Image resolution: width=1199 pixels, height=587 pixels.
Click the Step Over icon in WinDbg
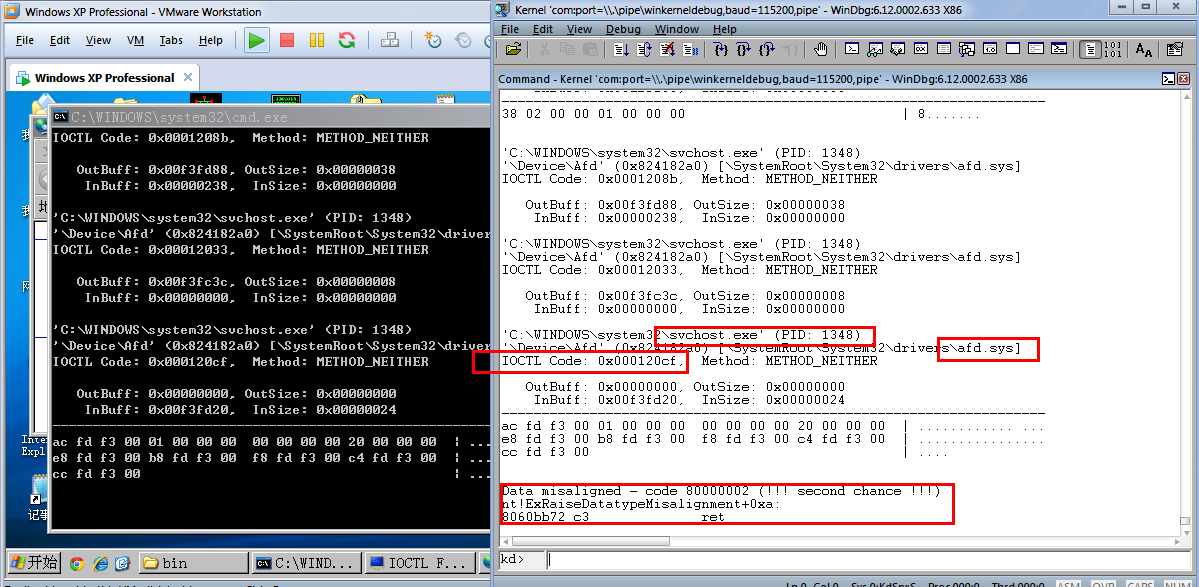[743, 50]
